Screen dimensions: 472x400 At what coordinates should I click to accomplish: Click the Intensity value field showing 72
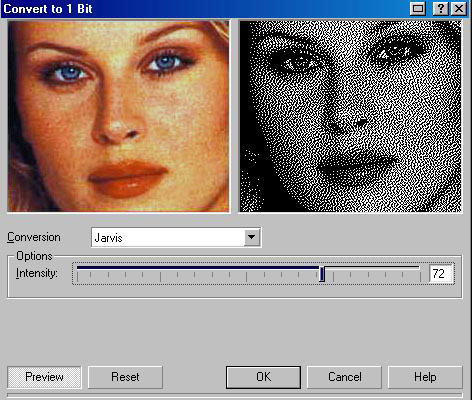(x=440, y=274)
